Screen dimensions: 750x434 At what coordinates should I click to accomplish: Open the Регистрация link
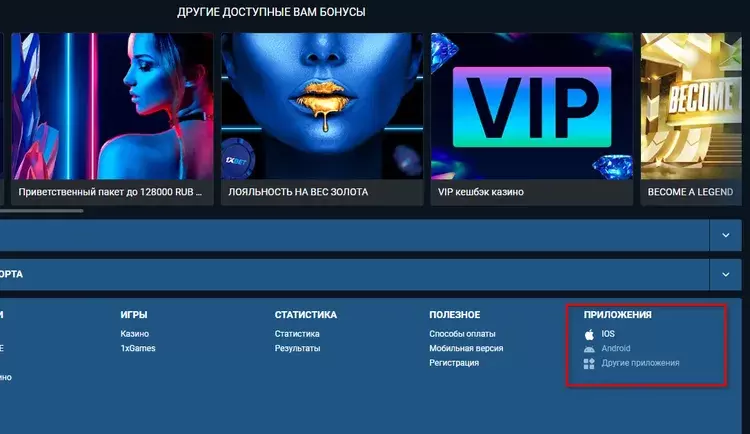point(454,363)
